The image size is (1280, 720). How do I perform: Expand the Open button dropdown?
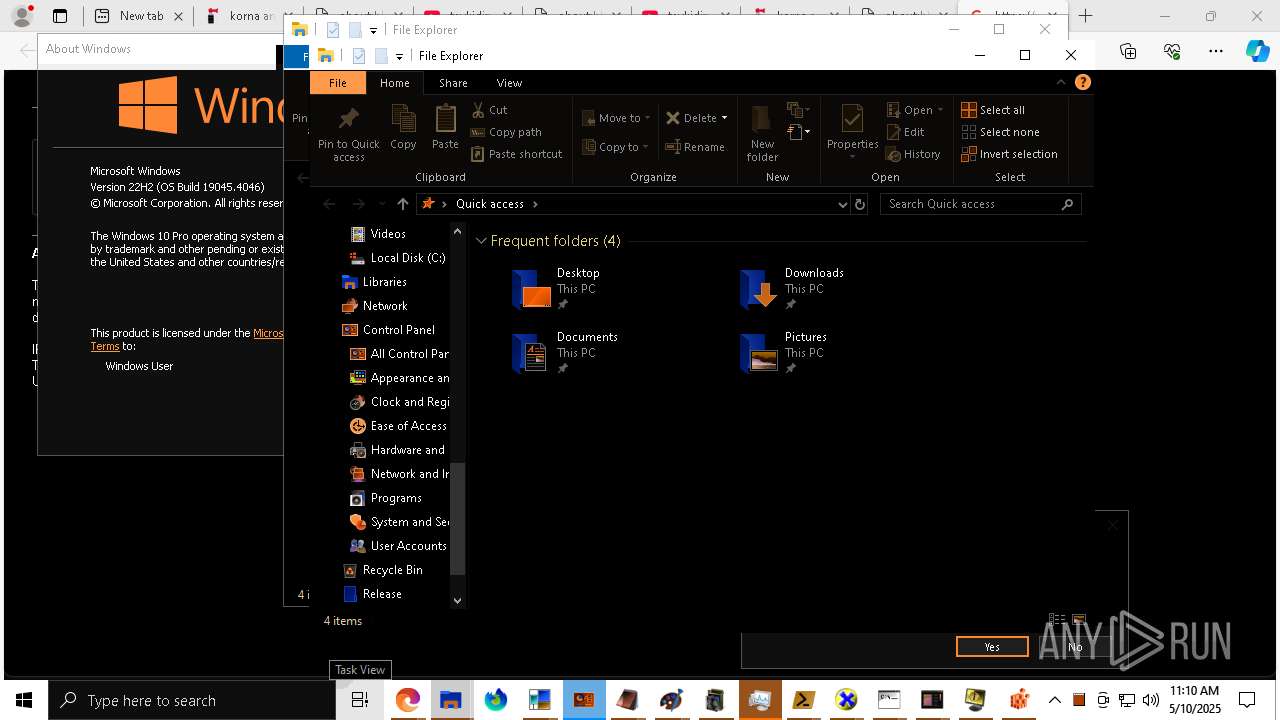[x=940, y=110]
